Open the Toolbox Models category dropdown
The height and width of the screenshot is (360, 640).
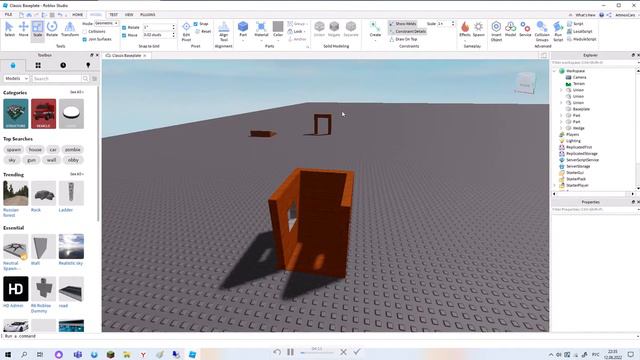tap(16, 78)
